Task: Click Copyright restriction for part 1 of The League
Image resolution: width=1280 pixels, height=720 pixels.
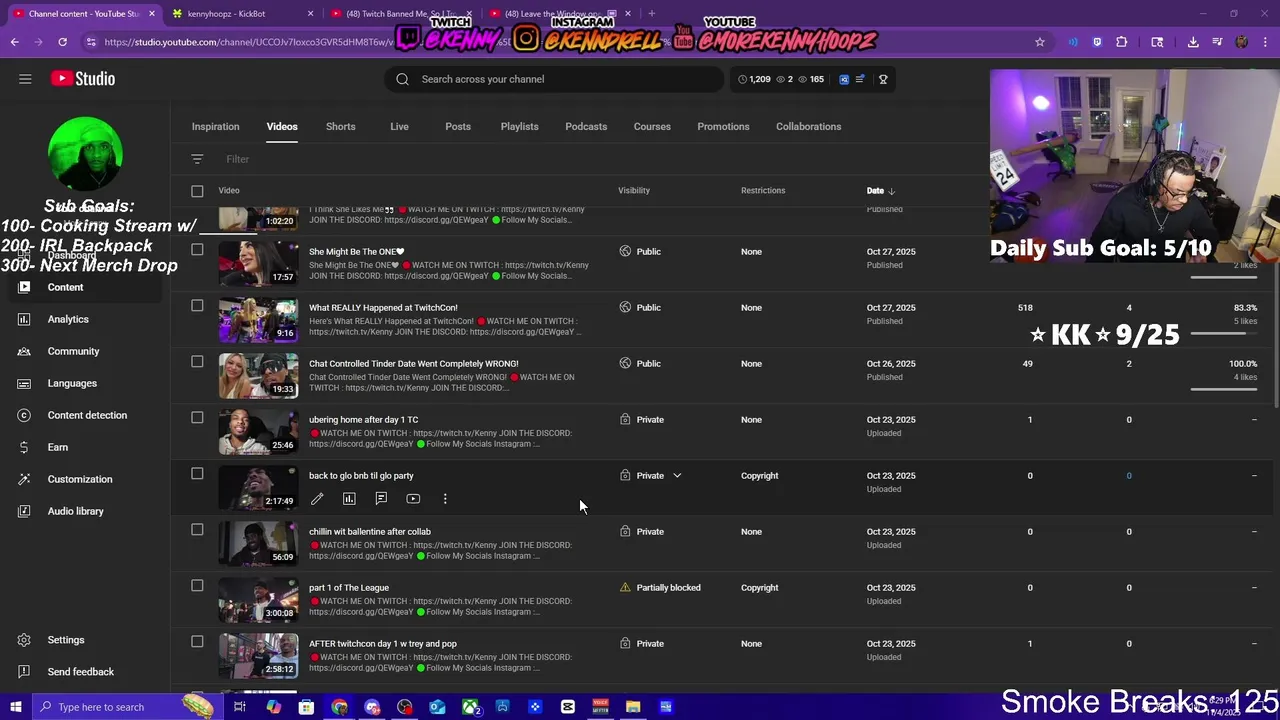Action: click(760, 588)
